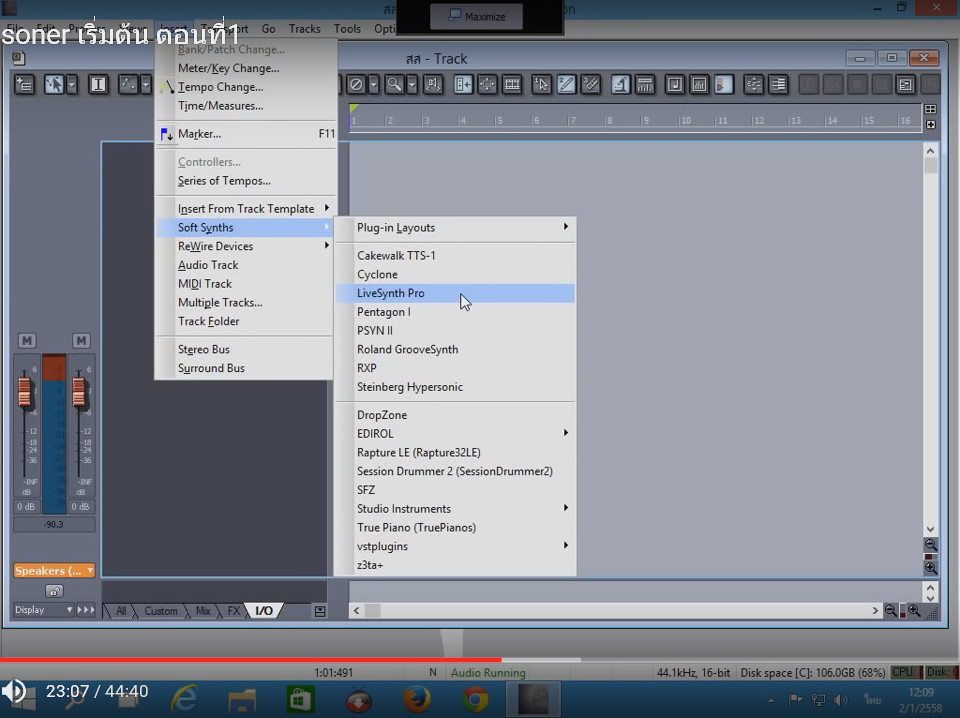The image size is (960, 718).
Task: Select the arrow Select tool
Action: [x=54, y=84]
